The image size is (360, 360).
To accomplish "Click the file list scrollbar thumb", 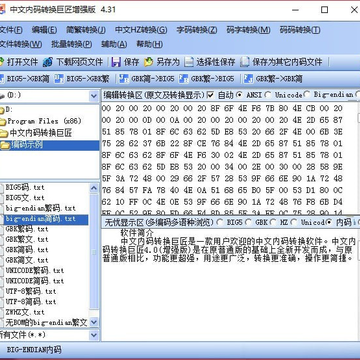I will click(x=94, y=252).
